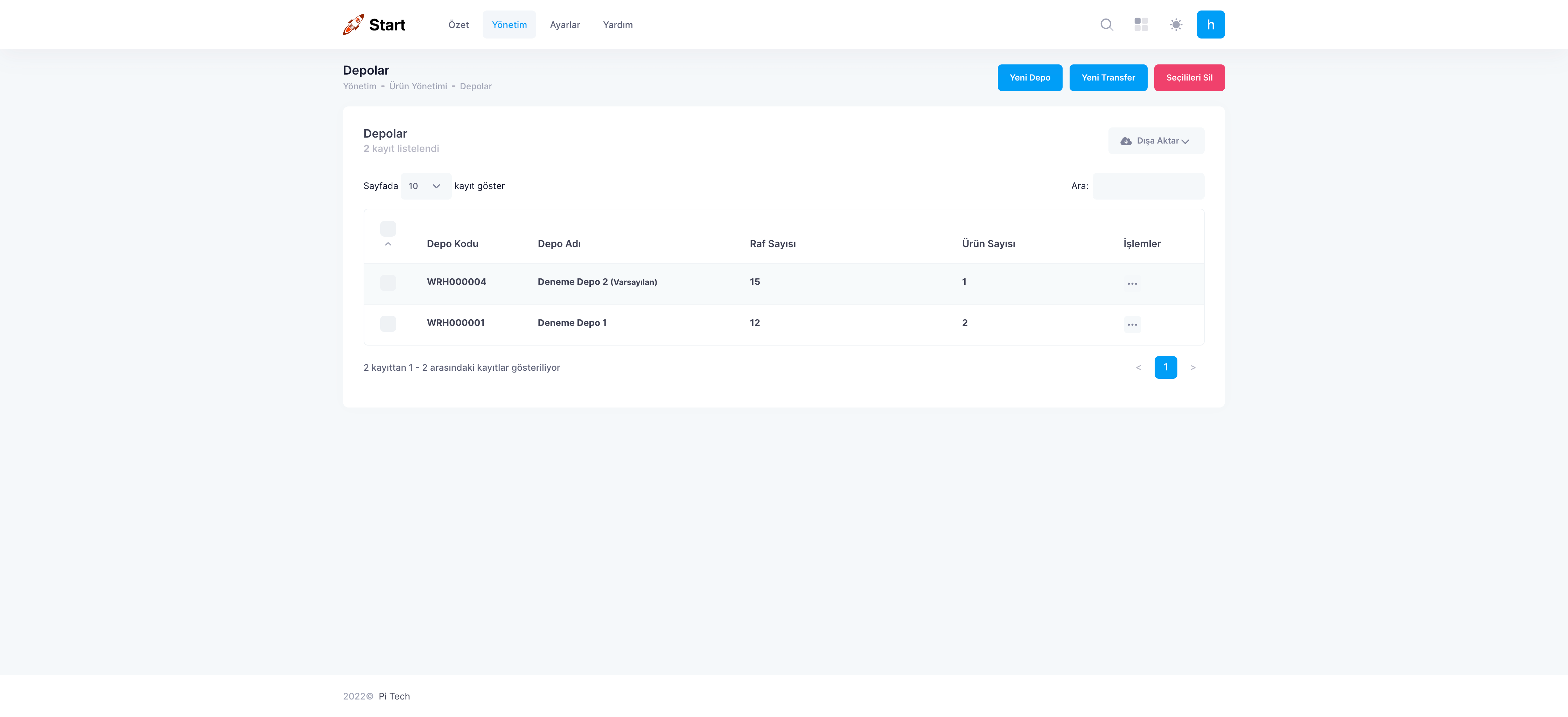Expand the Dışa Aktar export dropdown
This screenshot has width=1568, height=717.
click(x=1155, y=141)
